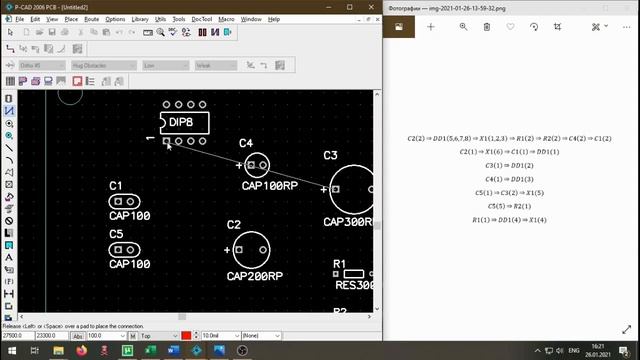This screenshot has width=640, height=360.
Task: Open Word from the taskbar
Action: coord(173,351)
